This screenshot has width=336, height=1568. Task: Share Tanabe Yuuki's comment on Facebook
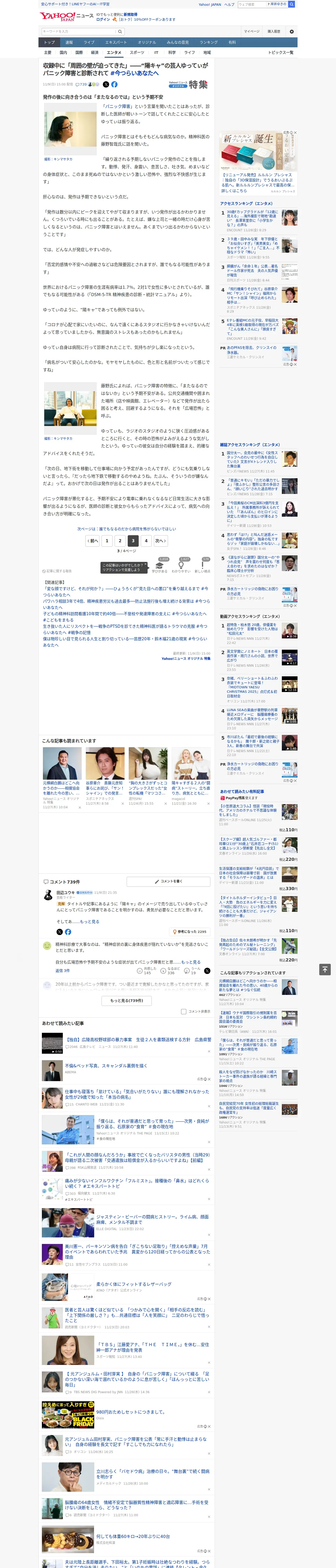pos(68,932)
